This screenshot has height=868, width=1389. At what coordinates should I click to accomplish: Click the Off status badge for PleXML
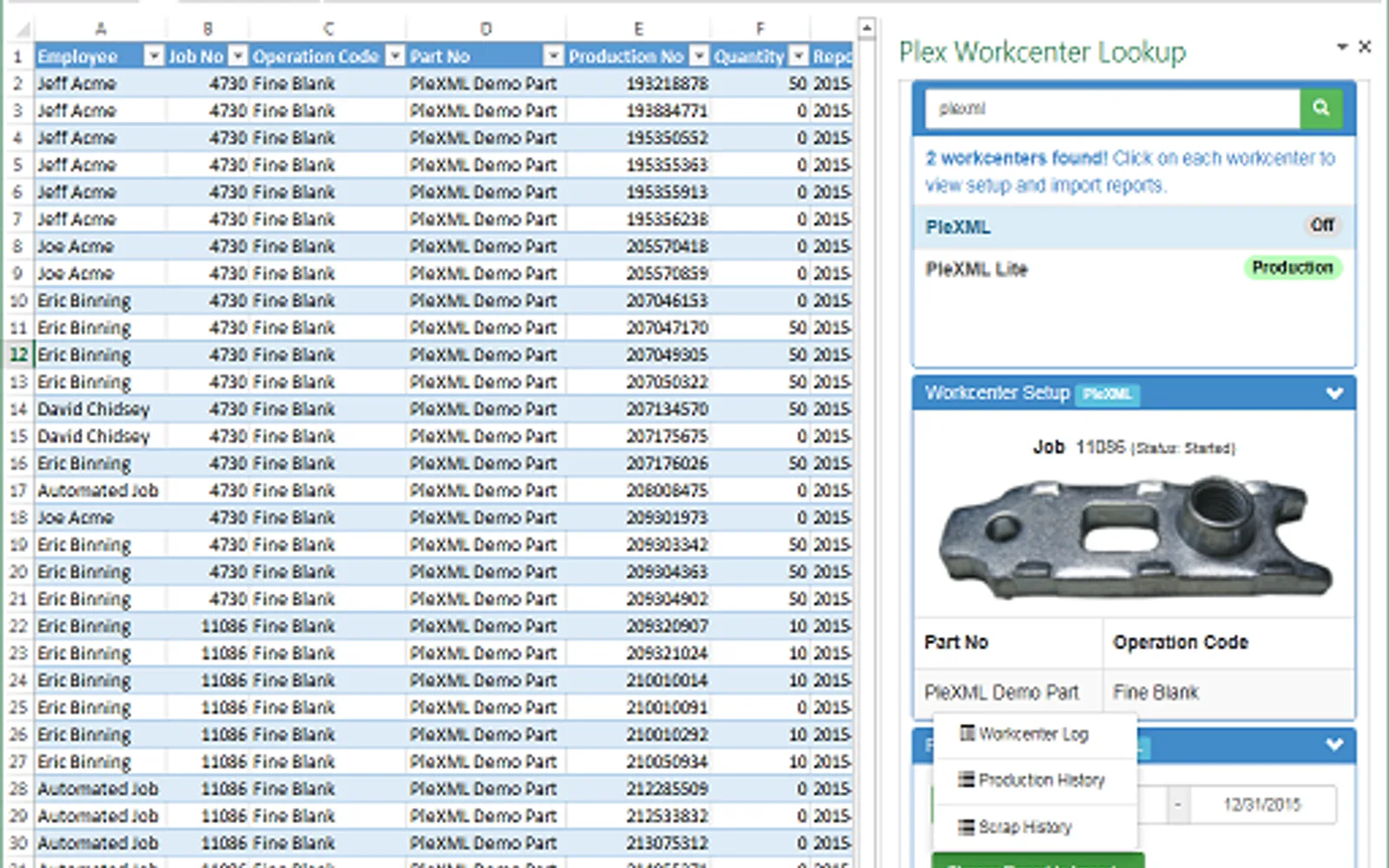tap(1322, 226)
